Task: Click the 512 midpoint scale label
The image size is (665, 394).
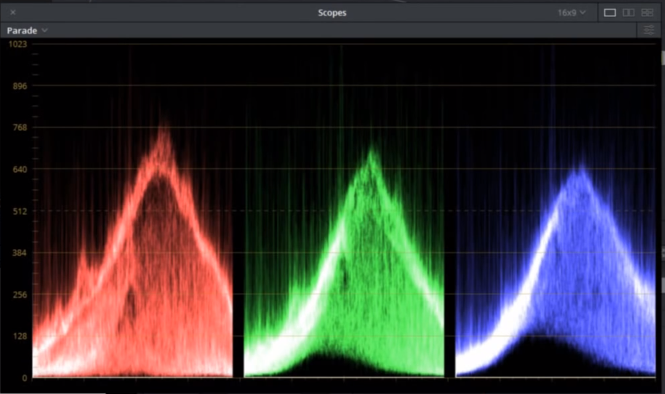Action: coord(20,211)
